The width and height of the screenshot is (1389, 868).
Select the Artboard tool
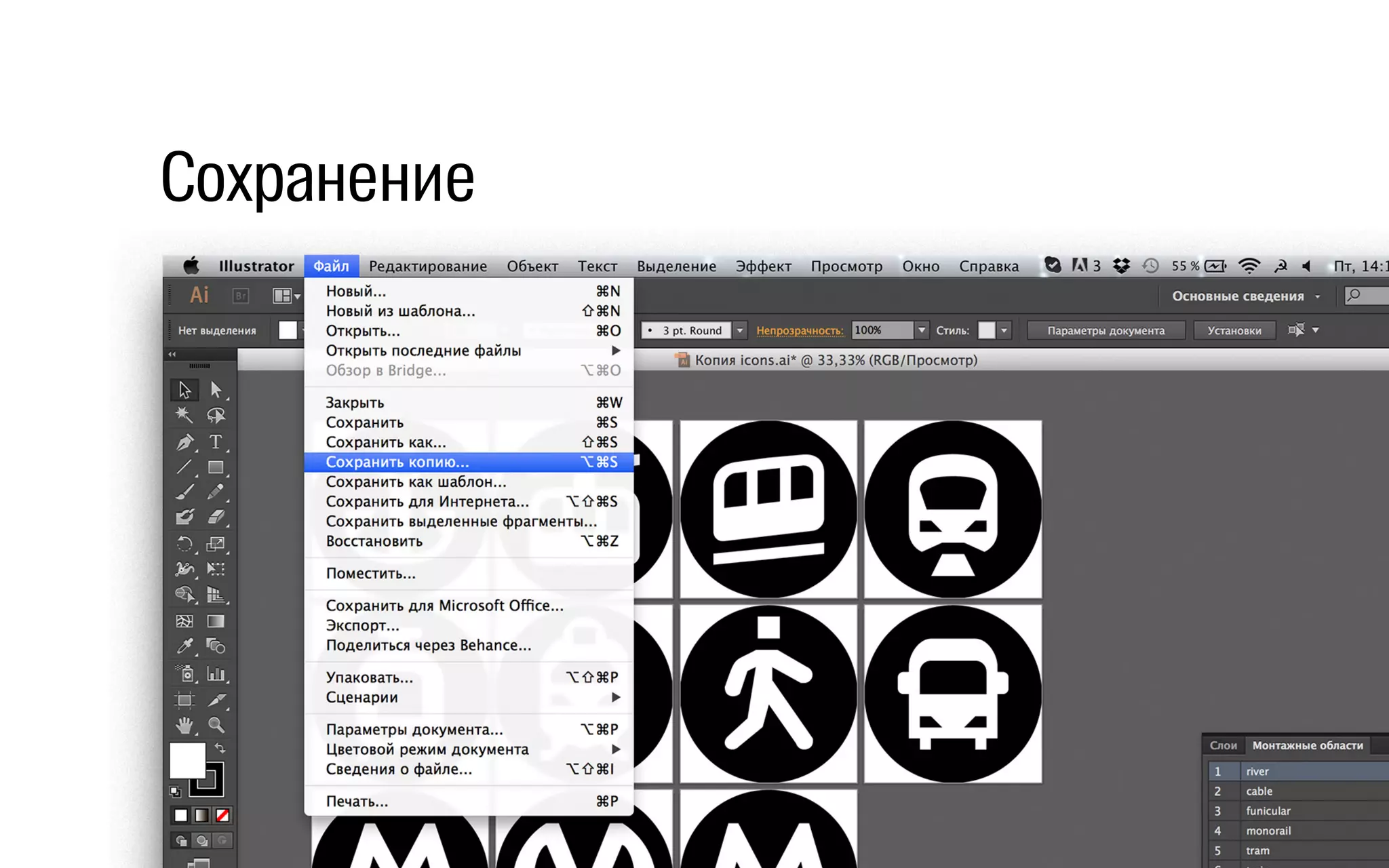coord(184,700)
